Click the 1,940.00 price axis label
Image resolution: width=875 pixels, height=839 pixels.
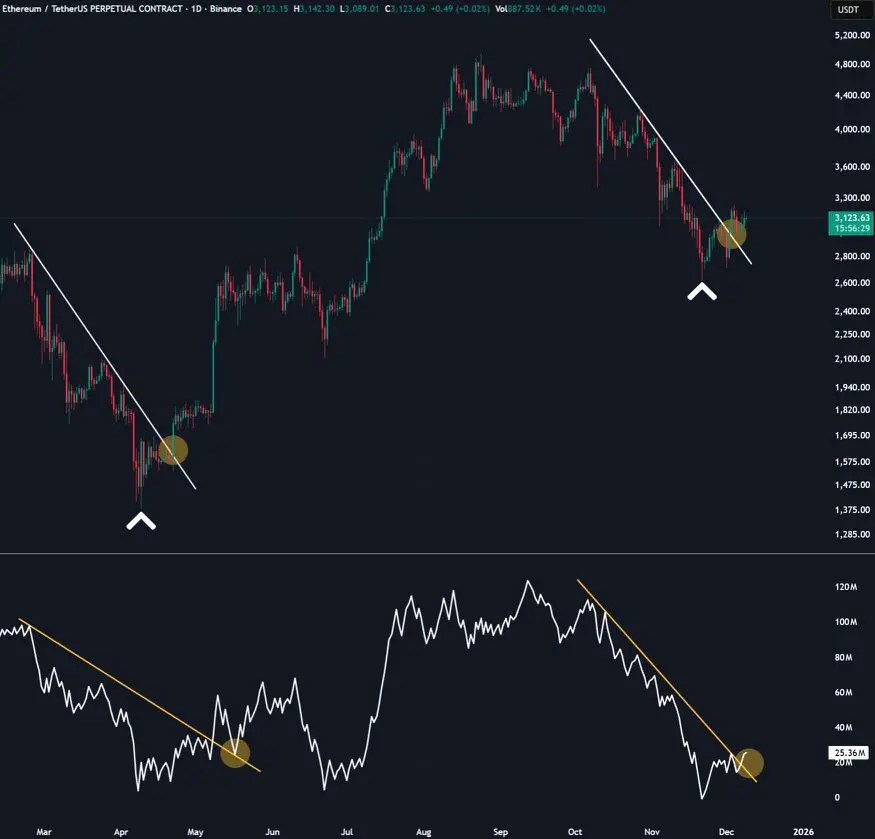point(852,387)
